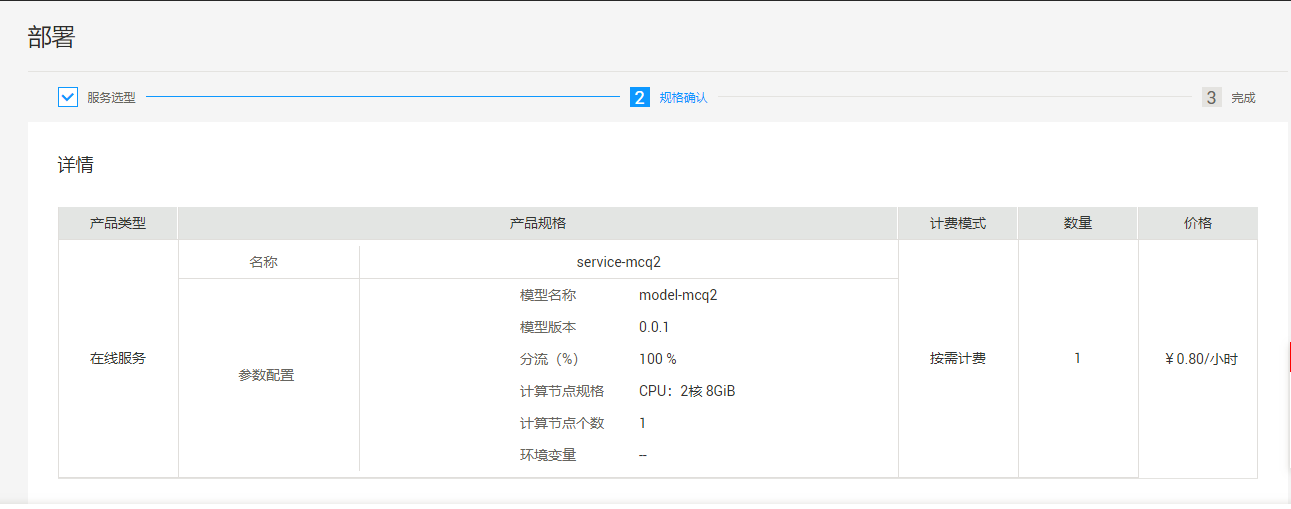Click the 参数配置 row label
Image resolution: width=1291 pixels, height=509 pixels.
pos(266,375)
